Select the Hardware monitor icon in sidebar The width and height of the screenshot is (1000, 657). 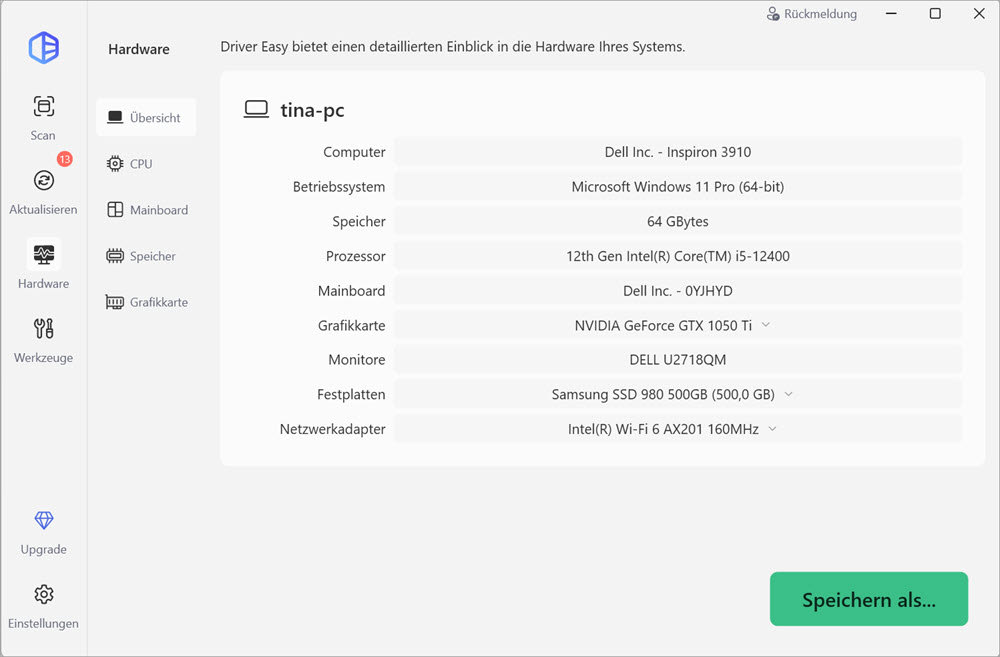(x=43, y=255)
